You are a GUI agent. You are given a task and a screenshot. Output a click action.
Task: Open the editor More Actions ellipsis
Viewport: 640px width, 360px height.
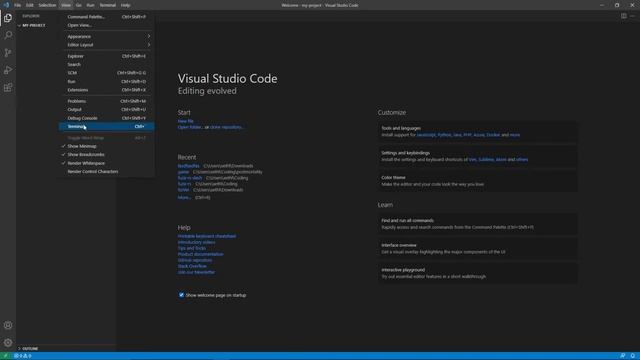[x=633, y=16]
